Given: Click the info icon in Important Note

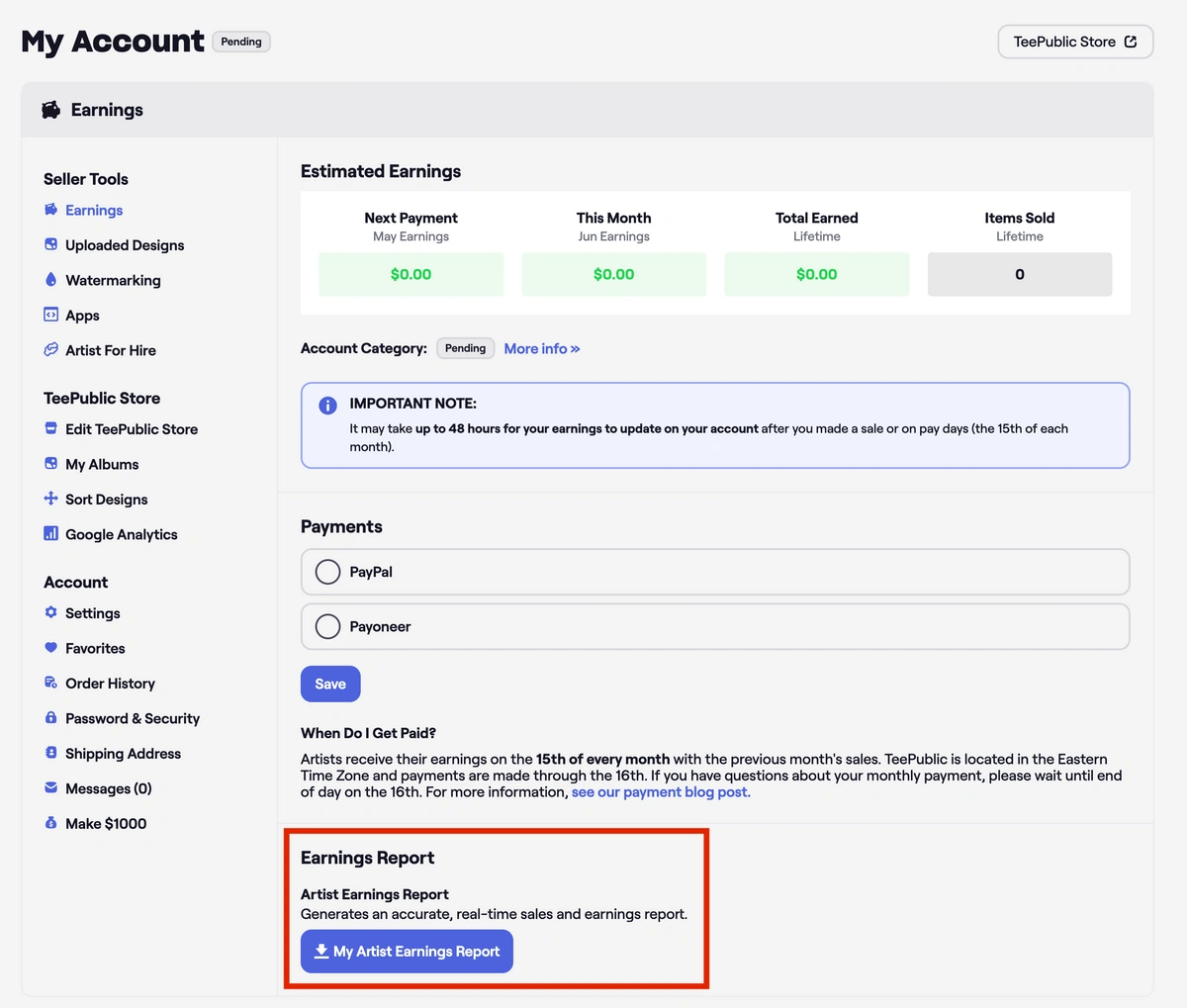Looking at the screenshot, I should point(327,406).
